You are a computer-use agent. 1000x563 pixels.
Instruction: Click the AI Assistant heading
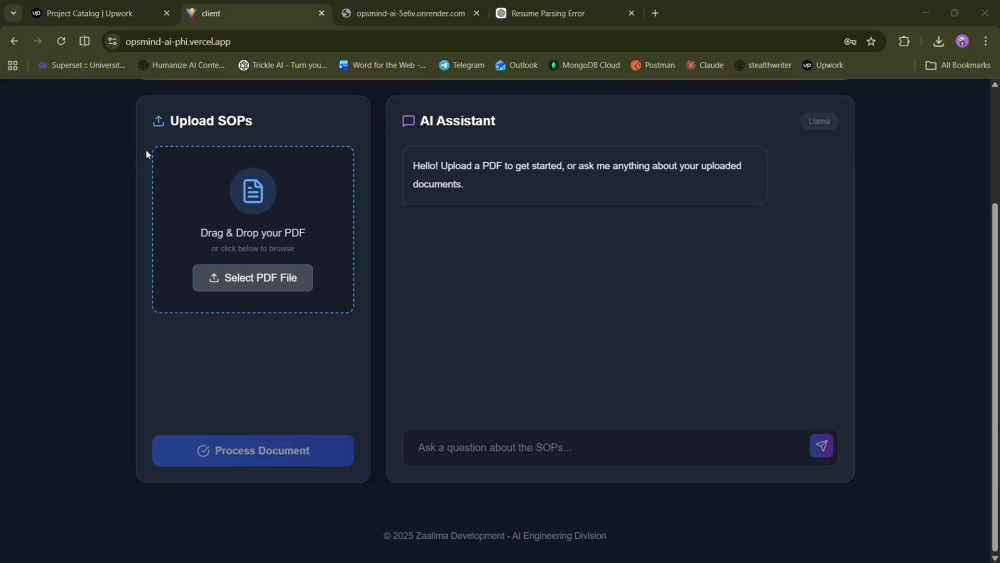(457, 121)
